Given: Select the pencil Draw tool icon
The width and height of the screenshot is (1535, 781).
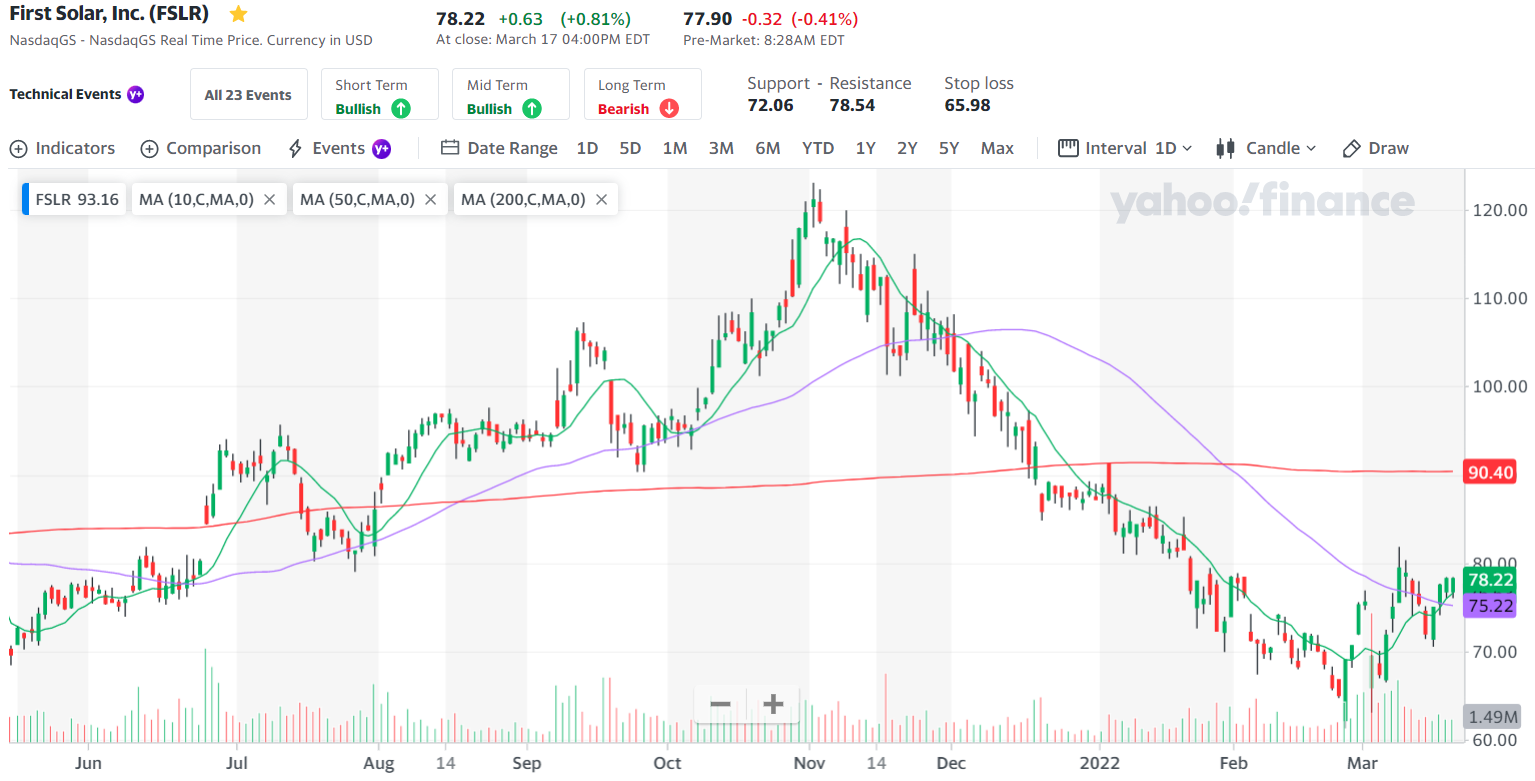Looking at the screenshot, I should [1351, 148].
